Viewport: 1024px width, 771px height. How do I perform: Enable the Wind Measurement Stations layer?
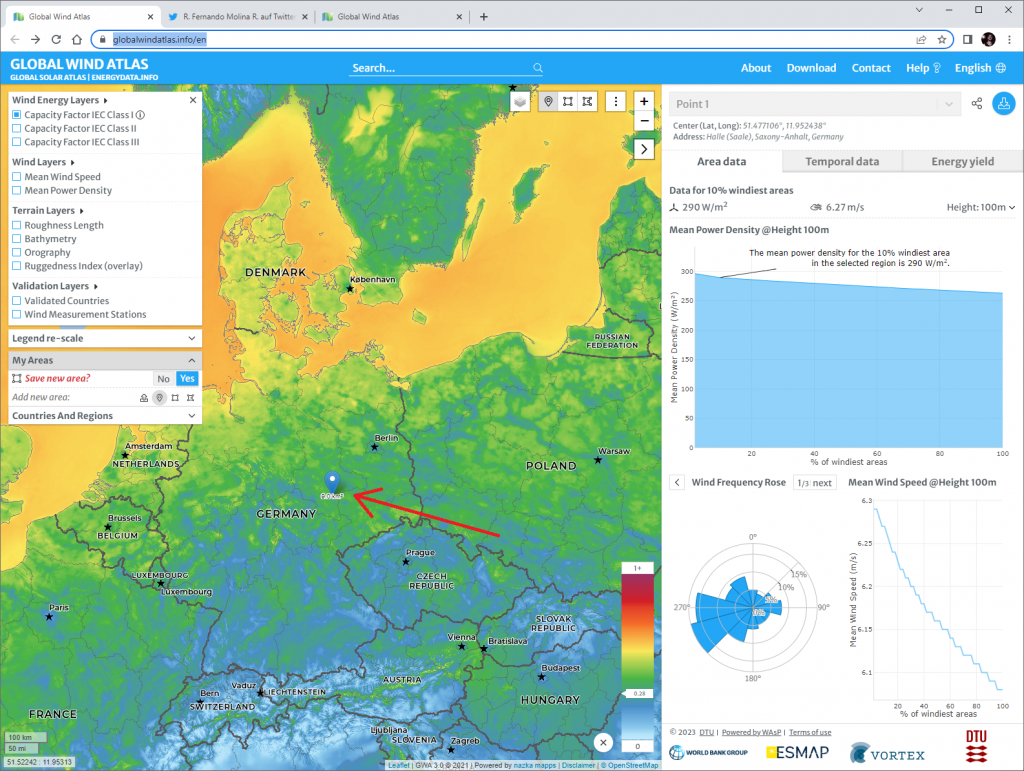click(x=14, y=314)
